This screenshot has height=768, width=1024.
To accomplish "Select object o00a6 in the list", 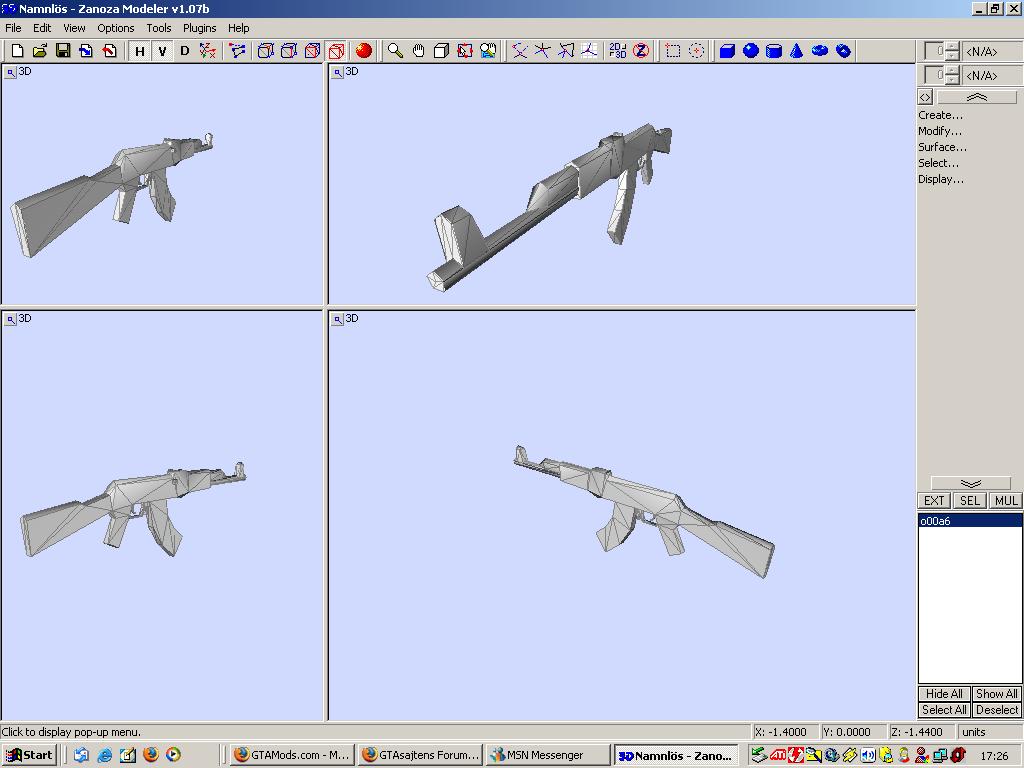I will [x=935, y=521].
